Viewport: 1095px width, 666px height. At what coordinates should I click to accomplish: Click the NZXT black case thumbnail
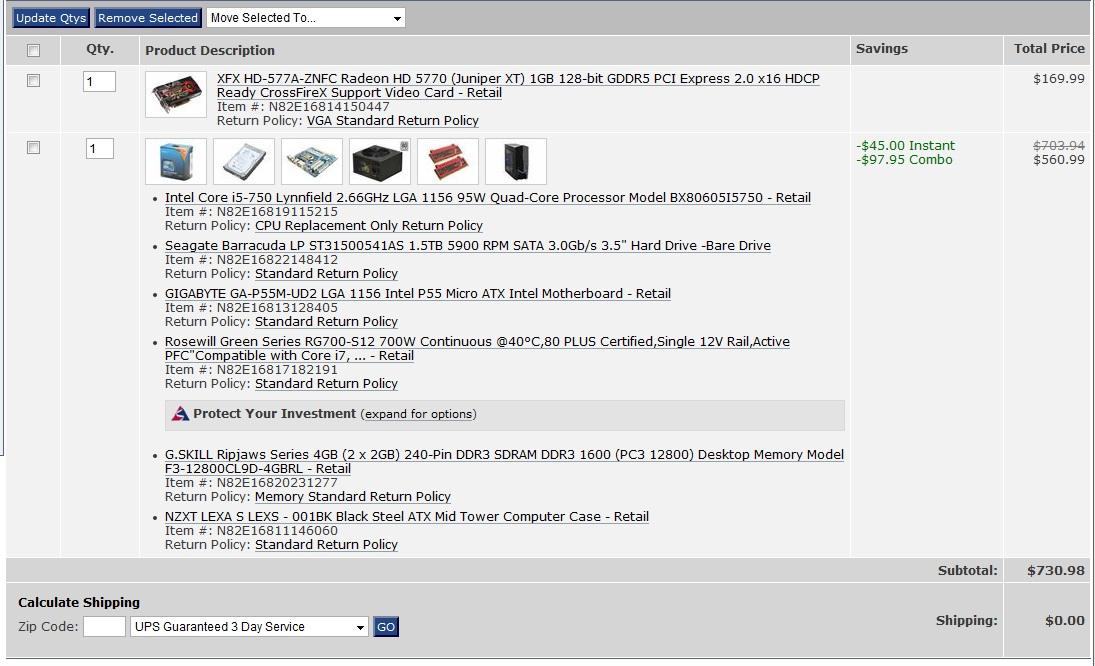click(x=516, y=161)
